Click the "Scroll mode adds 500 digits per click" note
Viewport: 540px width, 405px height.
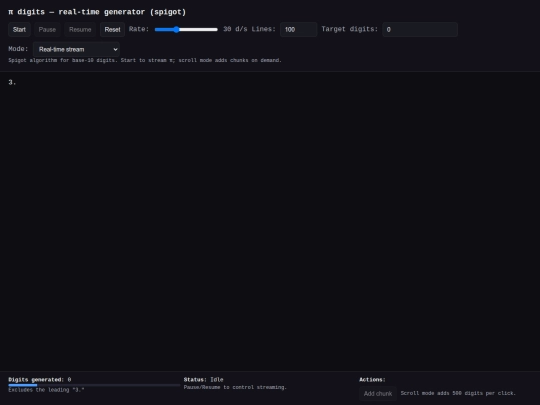[x=458, y=393]
